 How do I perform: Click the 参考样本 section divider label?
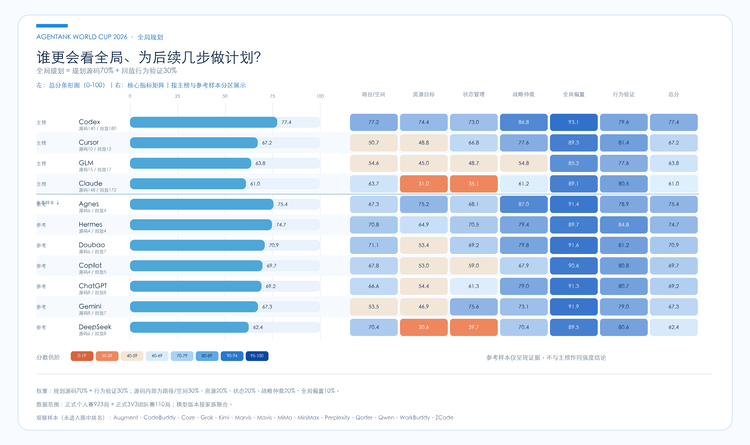tap(47, 203)
